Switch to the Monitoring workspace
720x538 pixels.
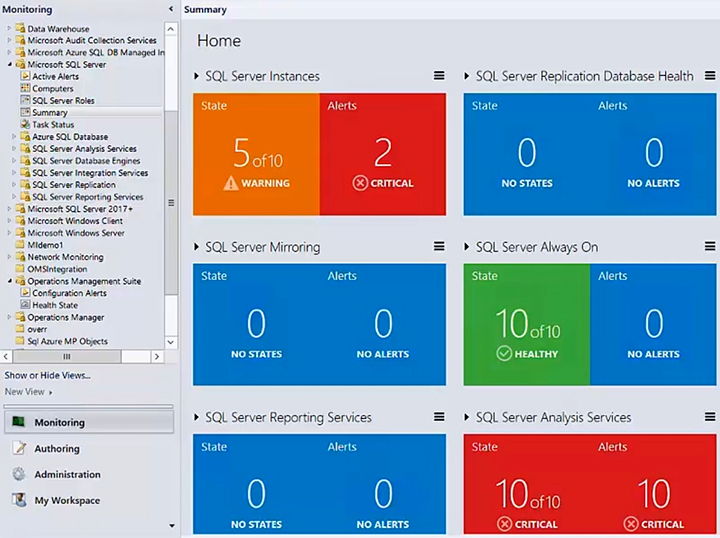coord(89,422)
